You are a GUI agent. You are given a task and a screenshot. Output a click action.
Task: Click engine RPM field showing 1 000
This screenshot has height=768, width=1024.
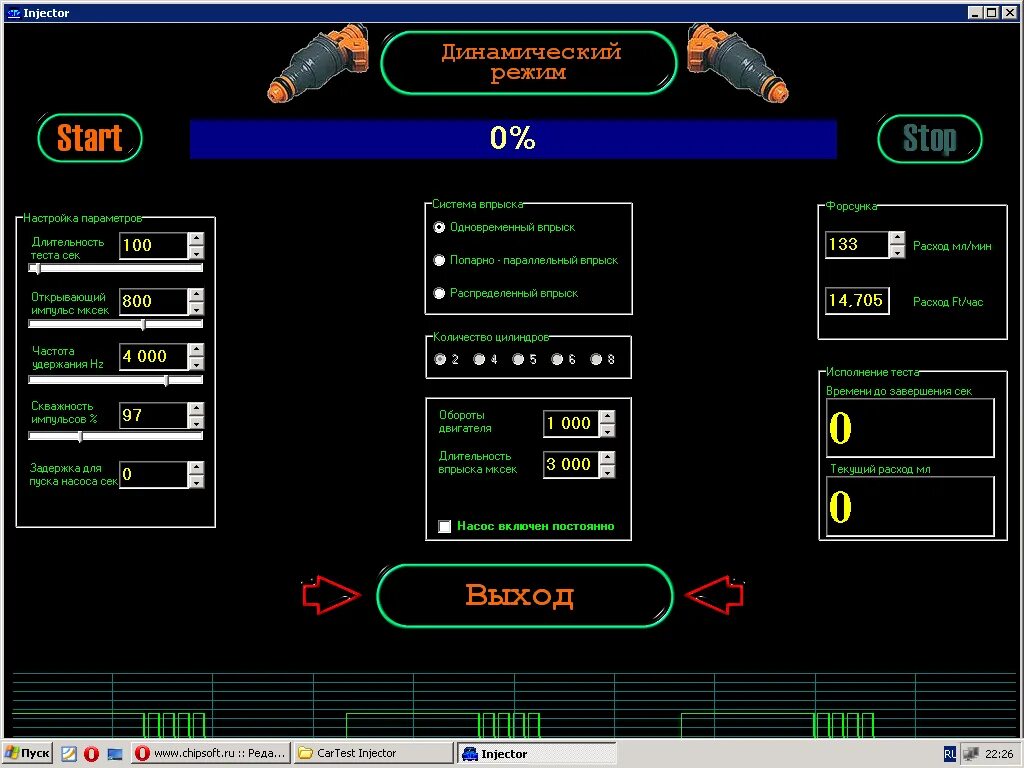(x=571, y=423)
